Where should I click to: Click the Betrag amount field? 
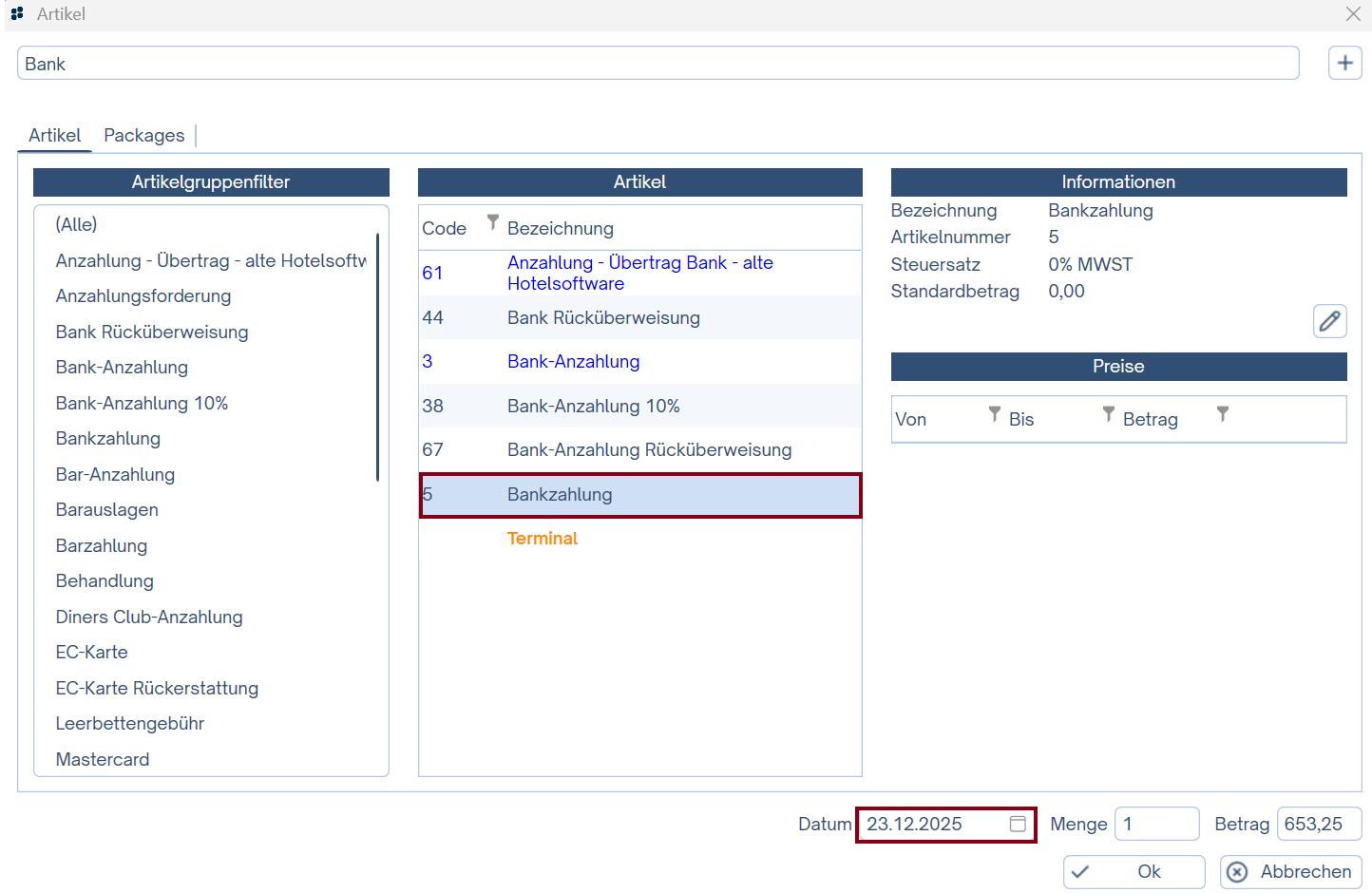(1318, 824)
